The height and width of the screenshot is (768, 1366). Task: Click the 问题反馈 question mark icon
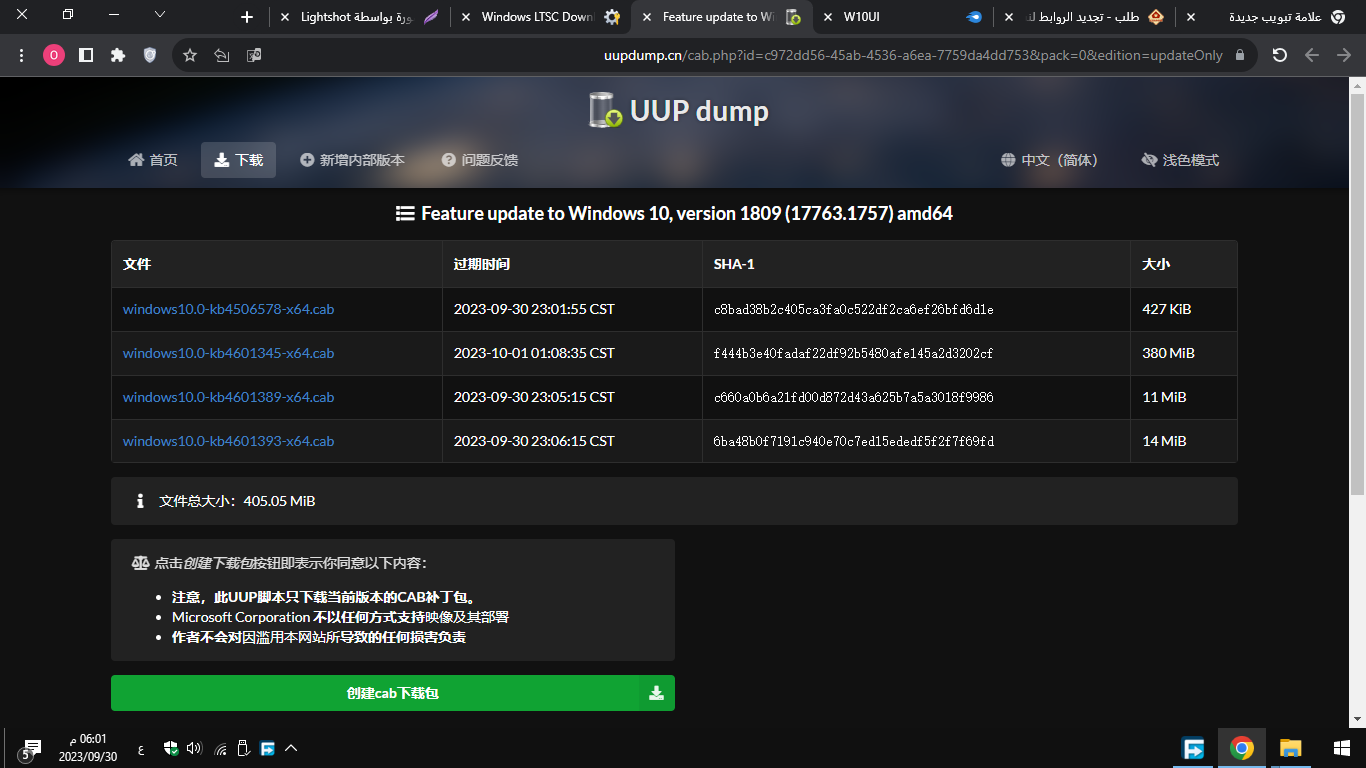pos(449,160)
